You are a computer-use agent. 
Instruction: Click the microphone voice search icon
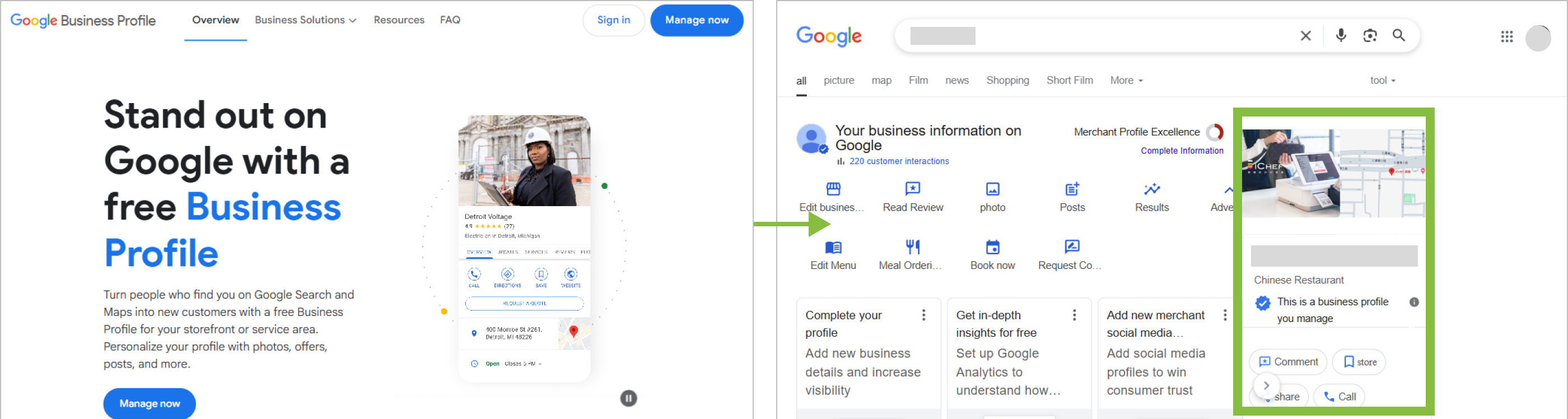coord(1340,35)
